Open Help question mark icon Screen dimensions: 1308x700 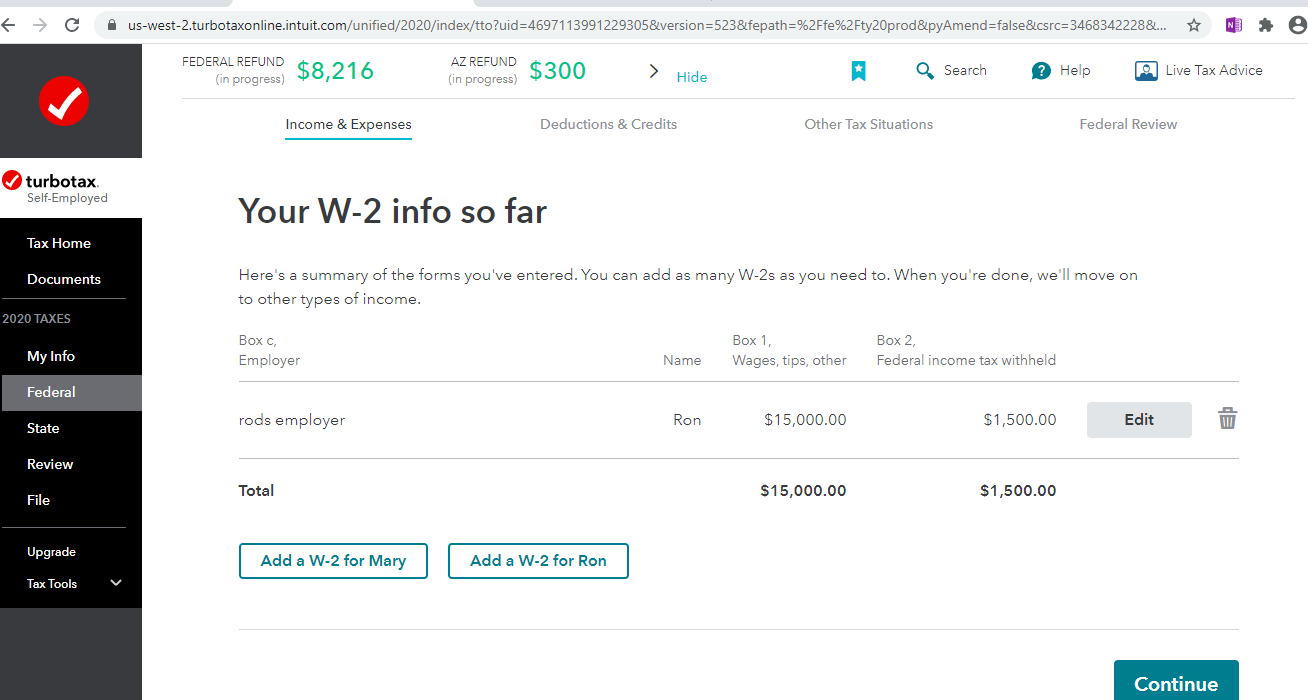point(1041,70)
